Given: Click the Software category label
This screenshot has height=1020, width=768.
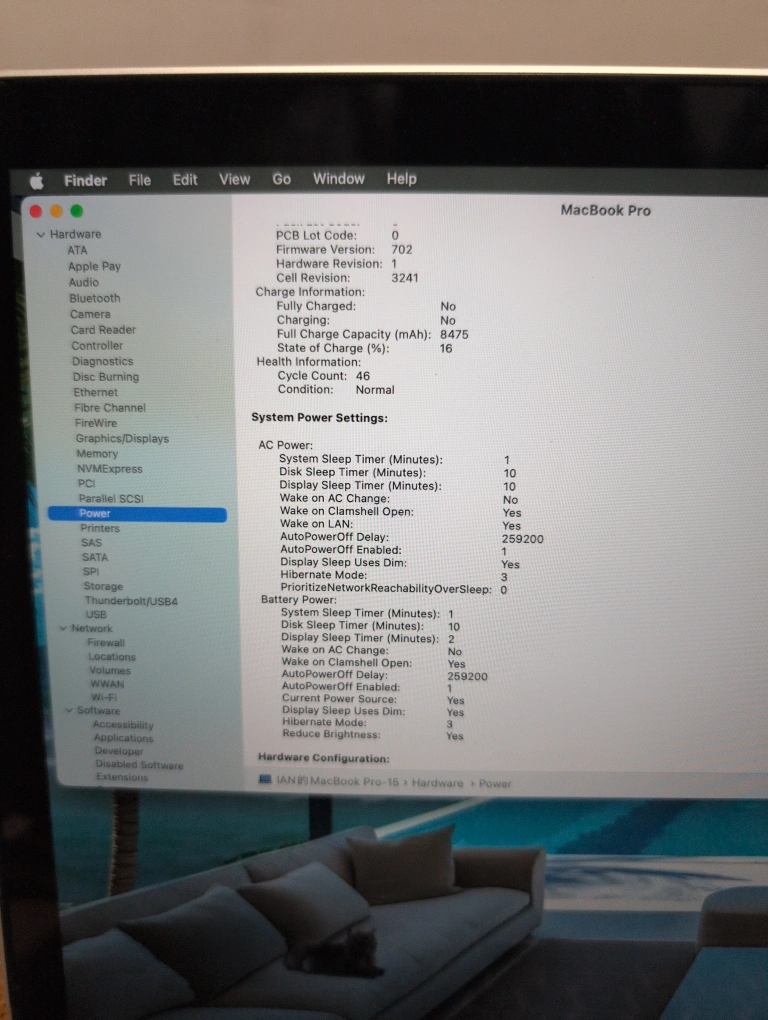Looking at the screenshot, I should 98,710.
